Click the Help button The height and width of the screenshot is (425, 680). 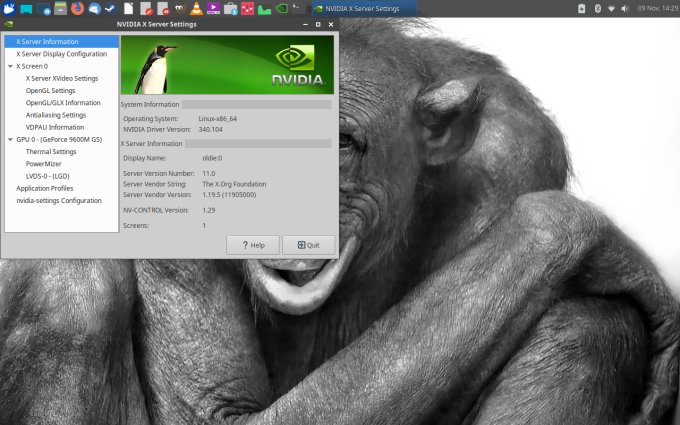point(253,245)
